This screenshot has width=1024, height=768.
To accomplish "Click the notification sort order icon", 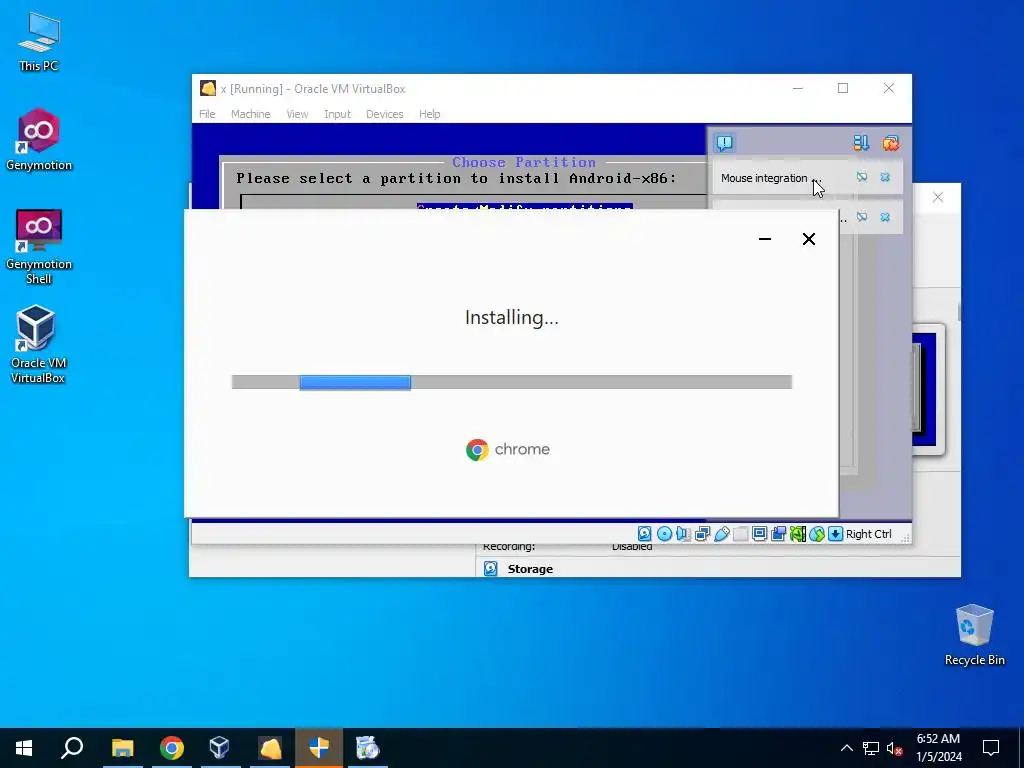I will (x=861, y=143).
